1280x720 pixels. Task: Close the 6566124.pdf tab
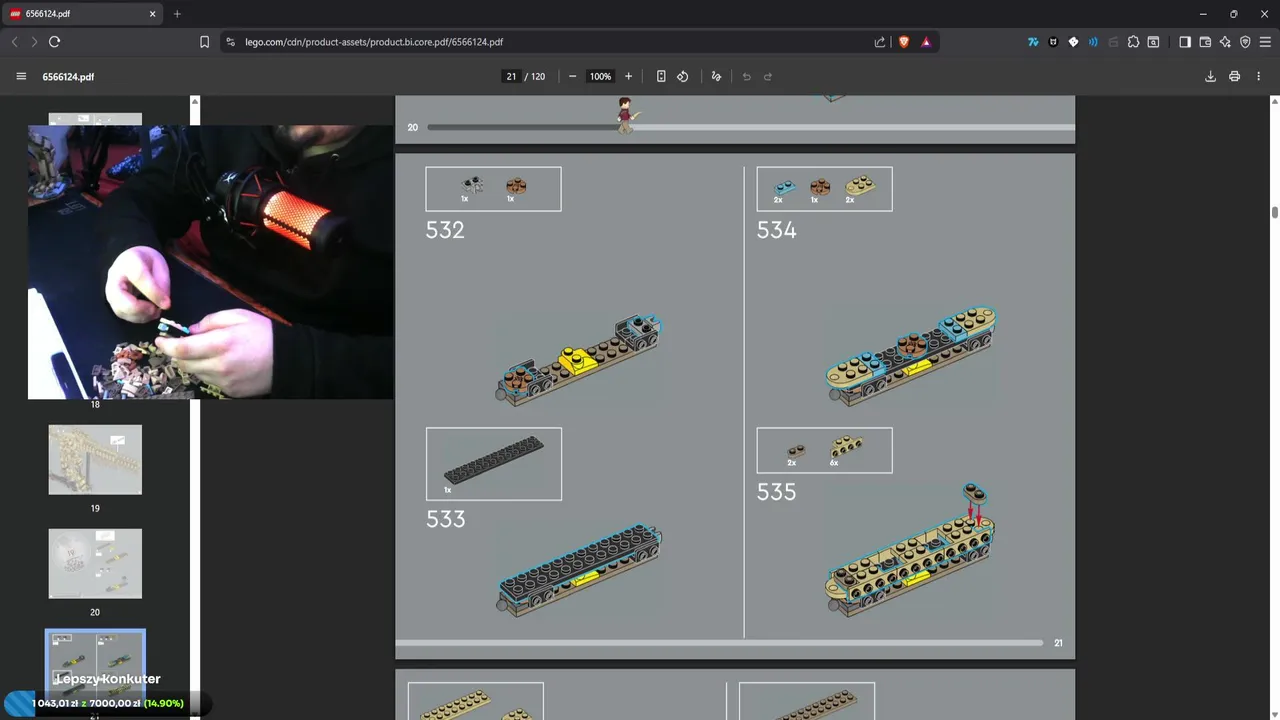tap(153, 14)
